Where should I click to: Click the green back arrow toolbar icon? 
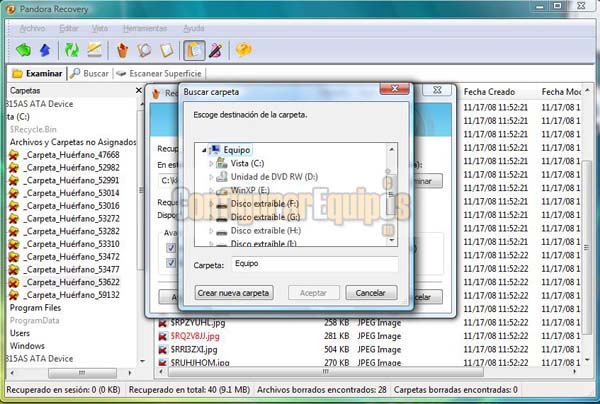[x=23, y=50]
